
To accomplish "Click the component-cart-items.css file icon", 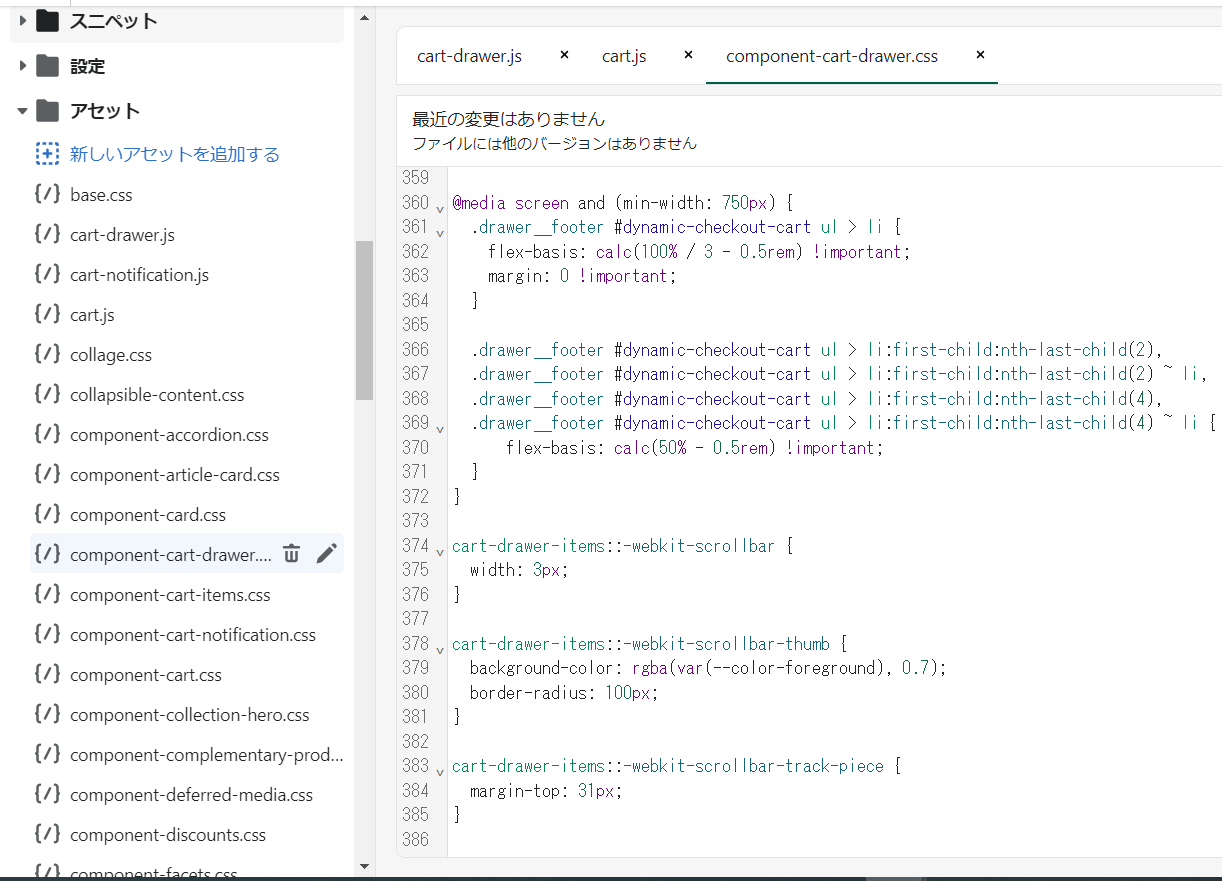I will [47, 594].
